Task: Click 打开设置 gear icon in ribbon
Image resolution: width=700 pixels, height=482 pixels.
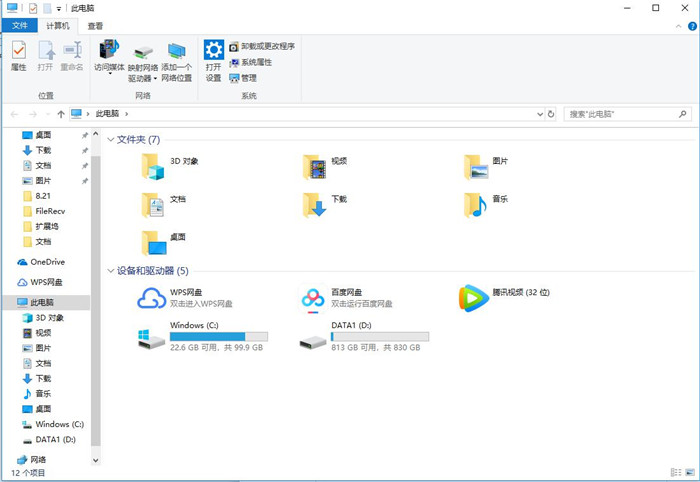Action: [213, 52]
